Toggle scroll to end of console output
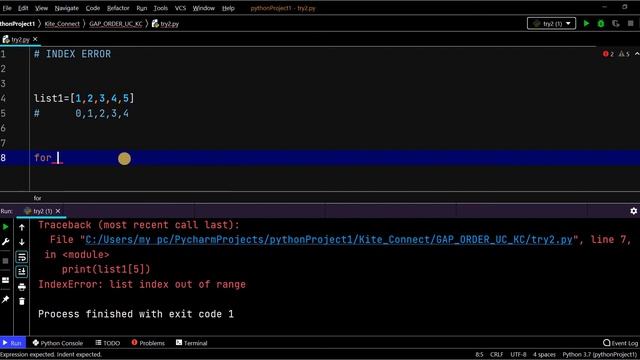Viewport: 640px width, 360px height. pos(22,271)
